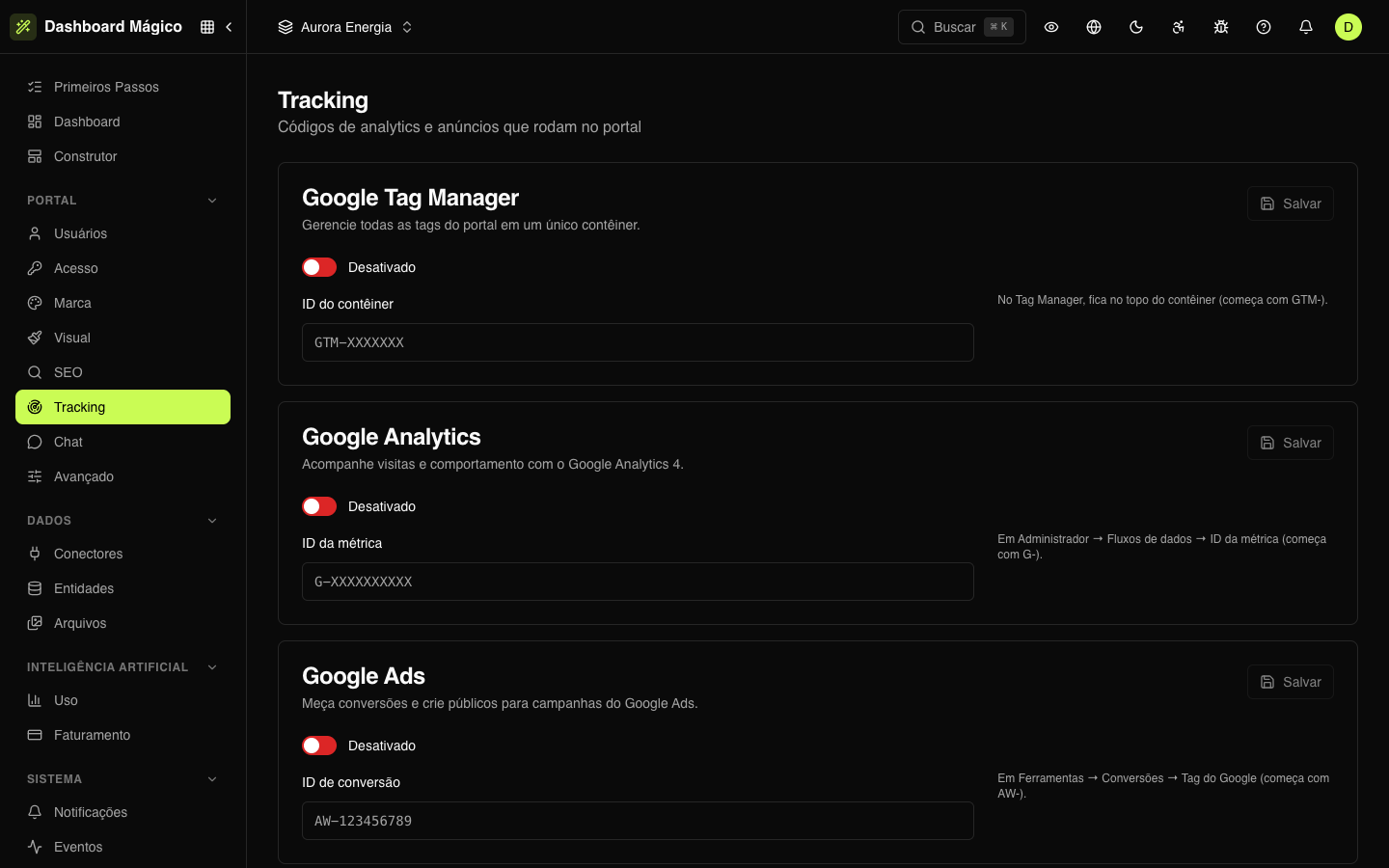Viewport: 1389px width, 868px height.
Task: Click the Acesso key icon
Action: click(35, 268)
